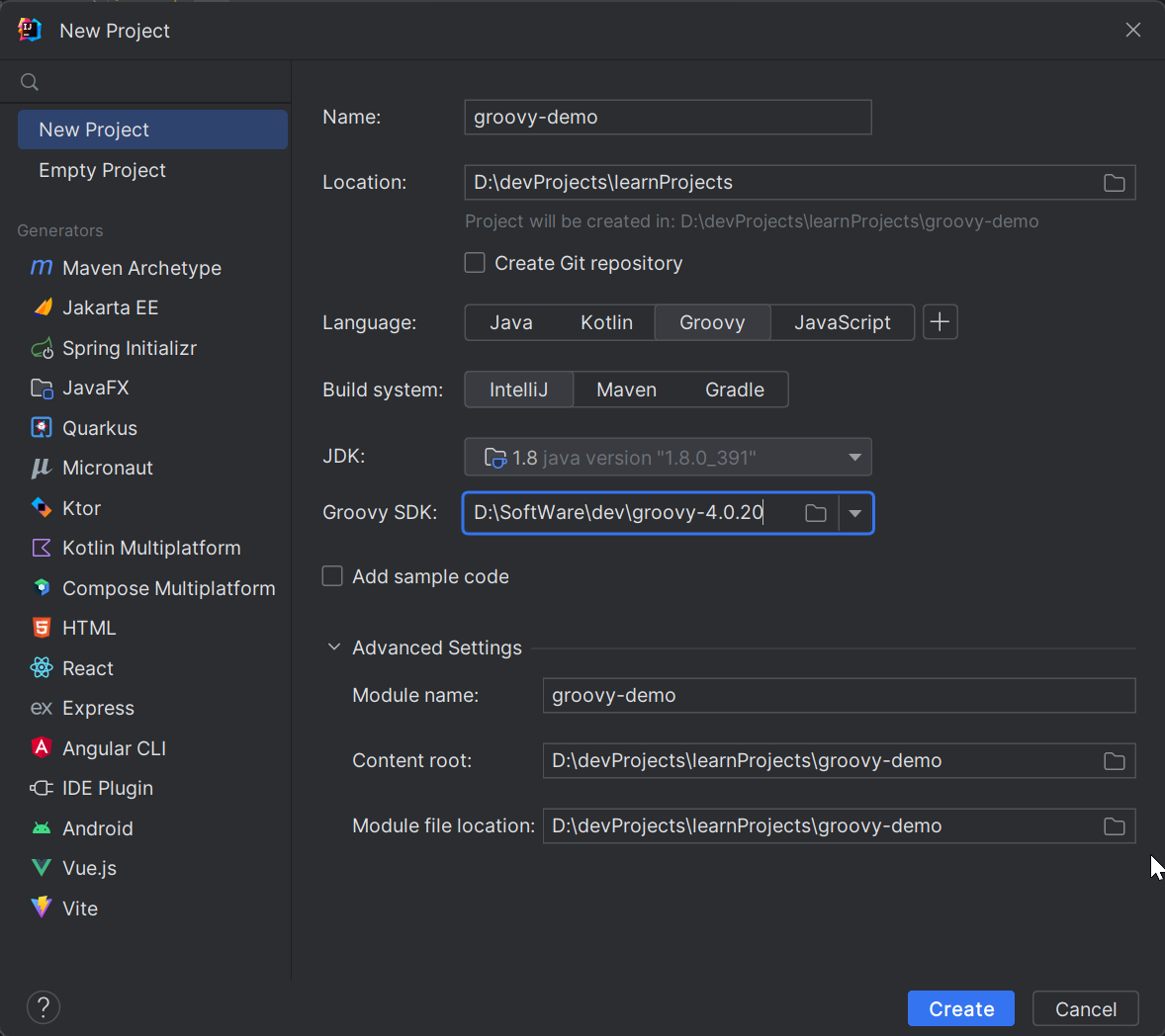Choose Maven build system

626,389
